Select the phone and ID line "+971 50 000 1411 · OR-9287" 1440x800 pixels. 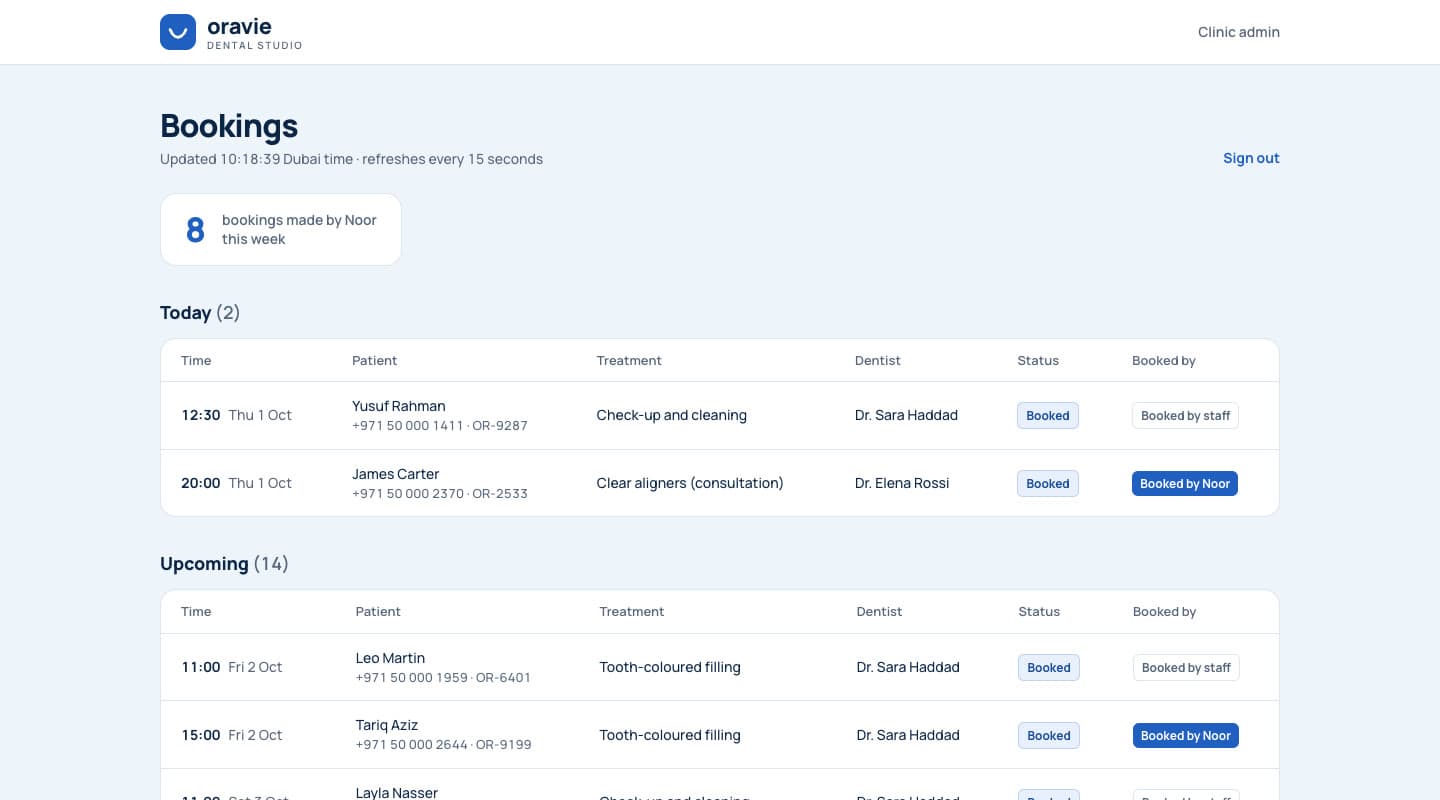click(x=440, y=425)
